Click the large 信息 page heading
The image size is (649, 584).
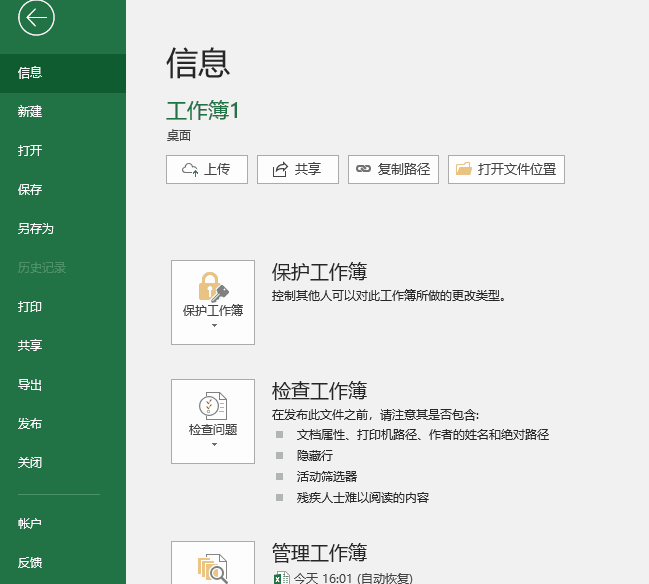click(x=198, y=62)
